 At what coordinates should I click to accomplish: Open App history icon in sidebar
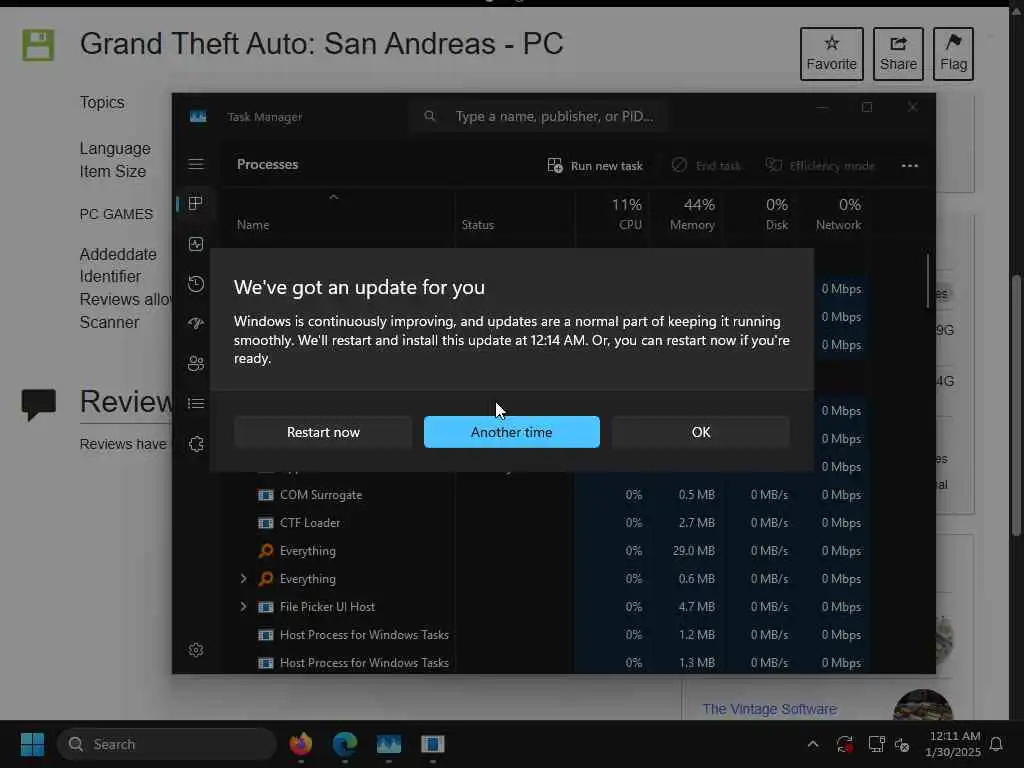[x=196, y=283]
